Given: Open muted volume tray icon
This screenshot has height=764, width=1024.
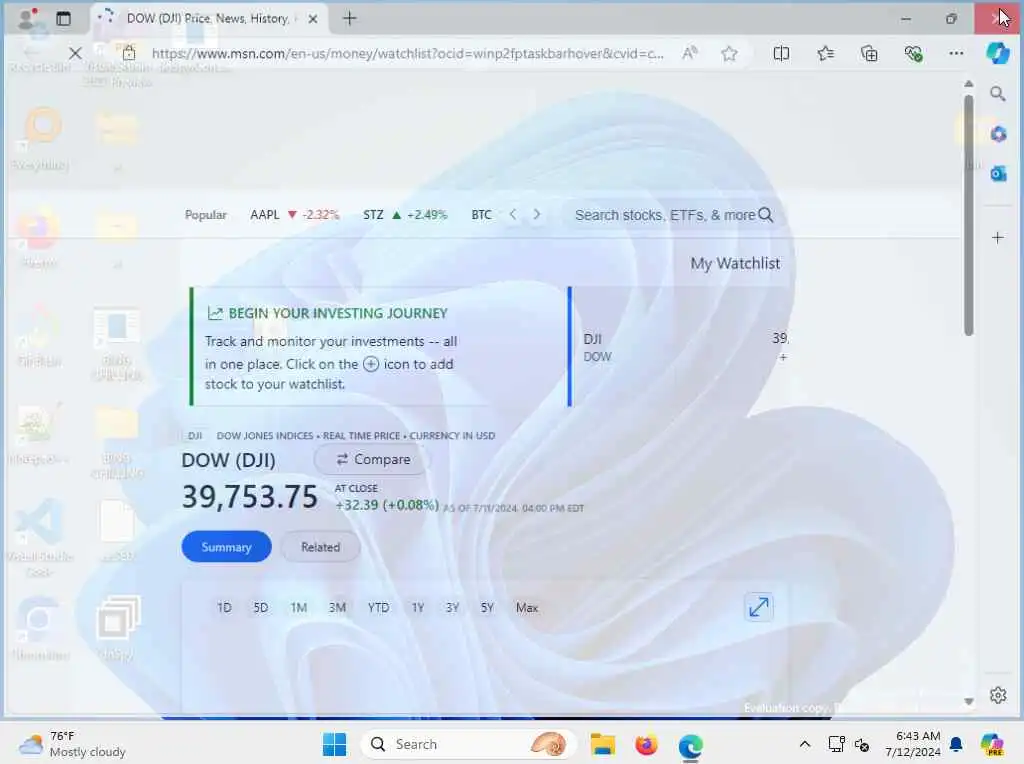Looking at the screenshot, I should (x=862, y=744).
